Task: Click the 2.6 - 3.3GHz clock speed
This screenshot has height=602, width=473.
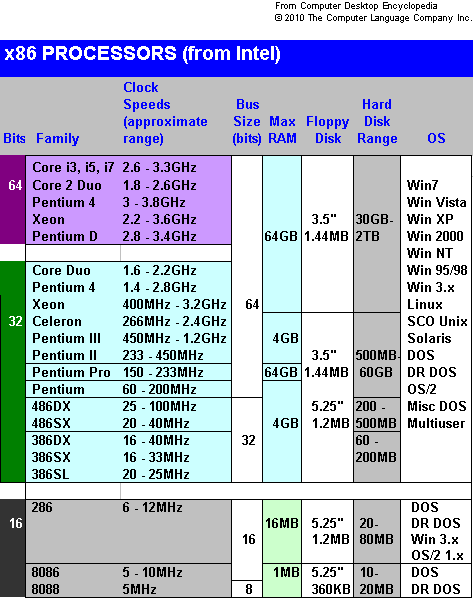Action: tap(159, 167)
